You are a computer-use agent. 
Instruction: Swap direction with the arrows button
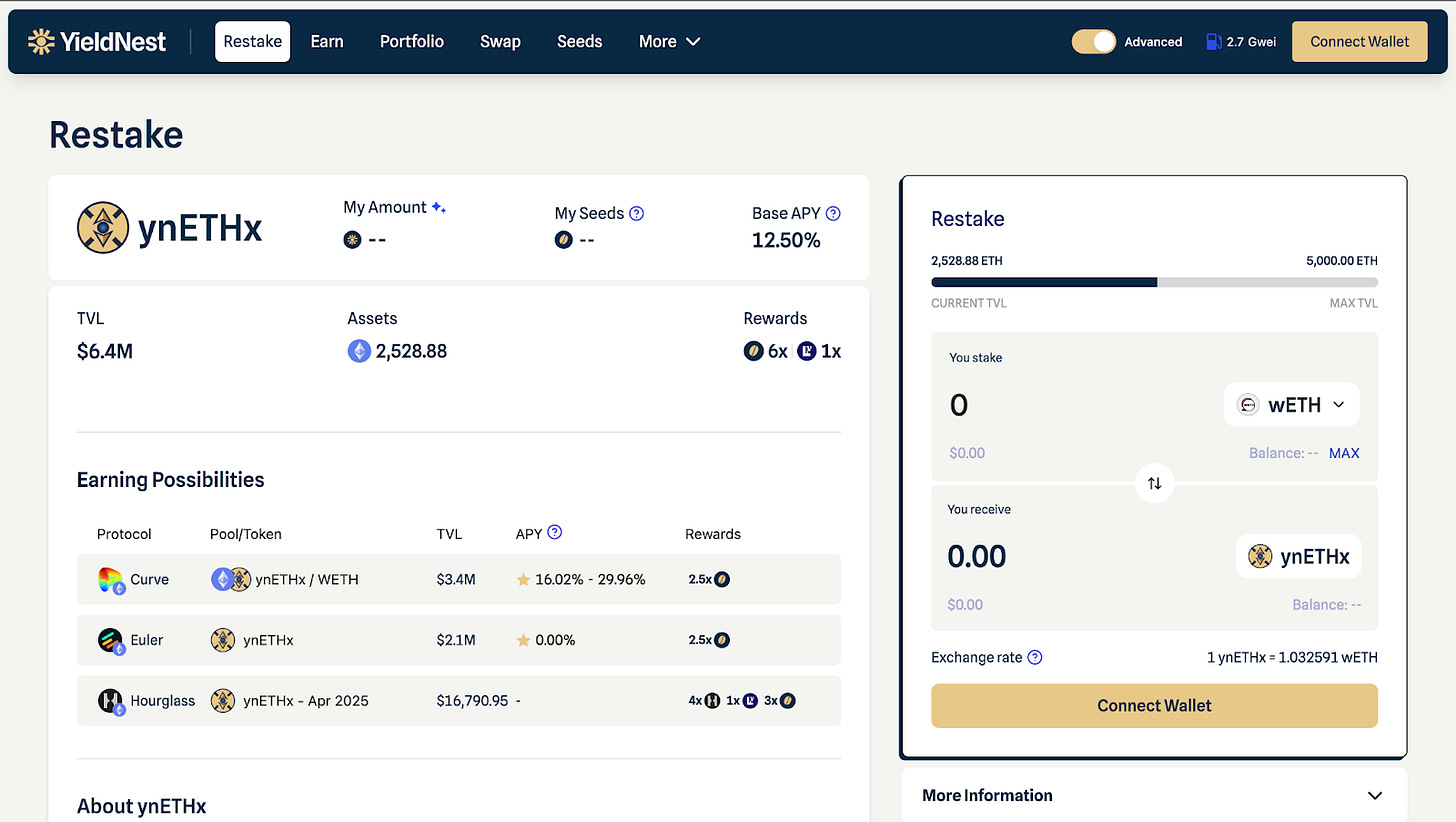coord(1154,483)
